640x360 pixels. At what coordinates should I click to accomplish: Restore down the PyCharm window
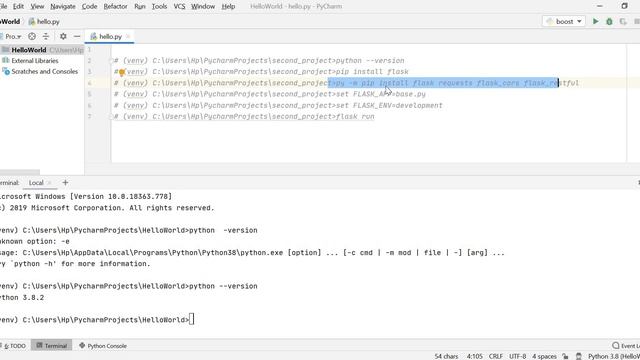point(624,6)
